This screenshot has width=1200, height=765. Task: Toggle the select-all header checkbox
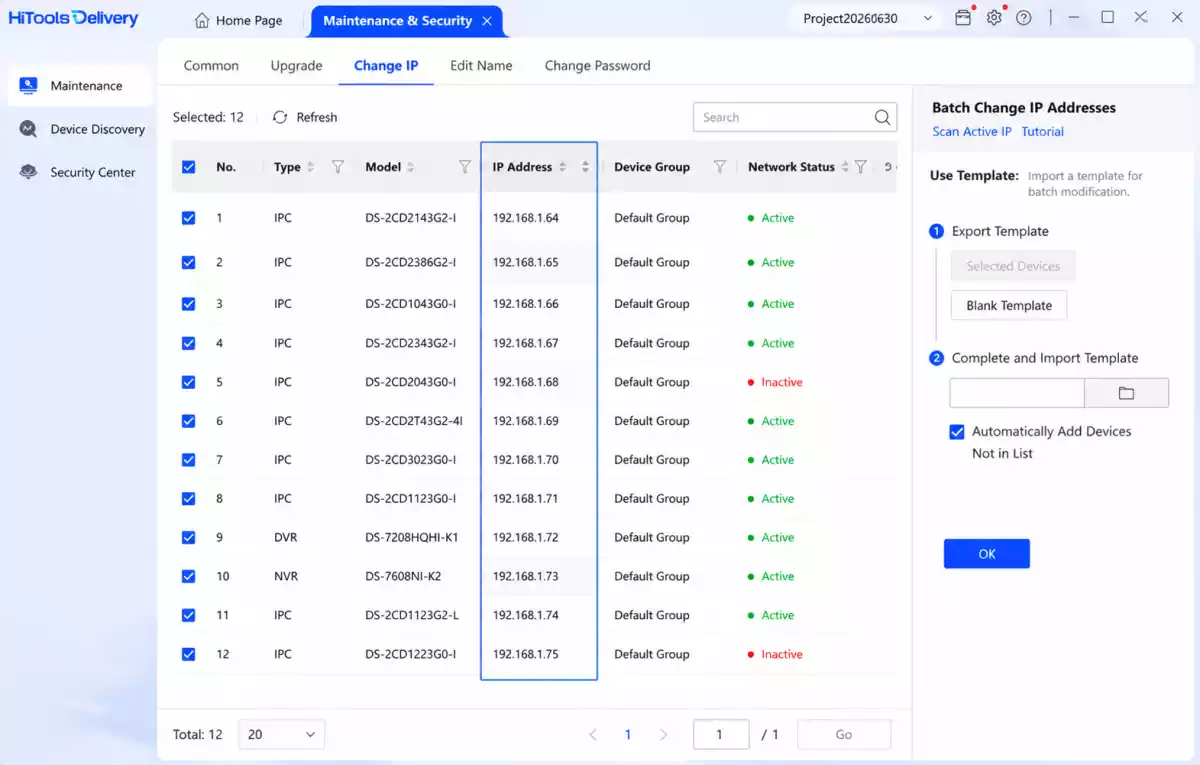189,167
